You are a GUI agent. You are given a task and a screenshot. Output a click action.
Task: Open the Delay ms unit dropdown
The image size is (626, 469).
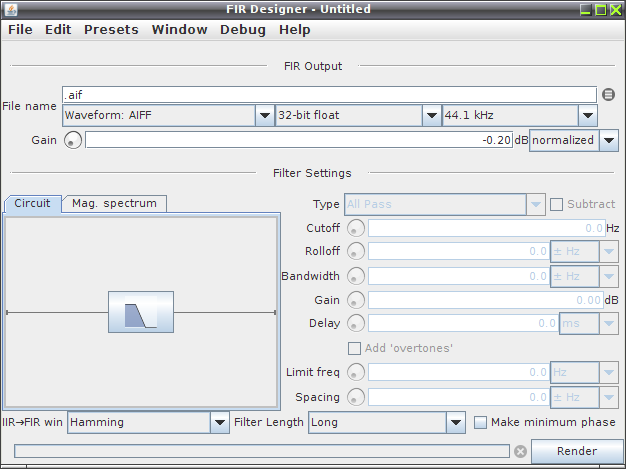589,323
